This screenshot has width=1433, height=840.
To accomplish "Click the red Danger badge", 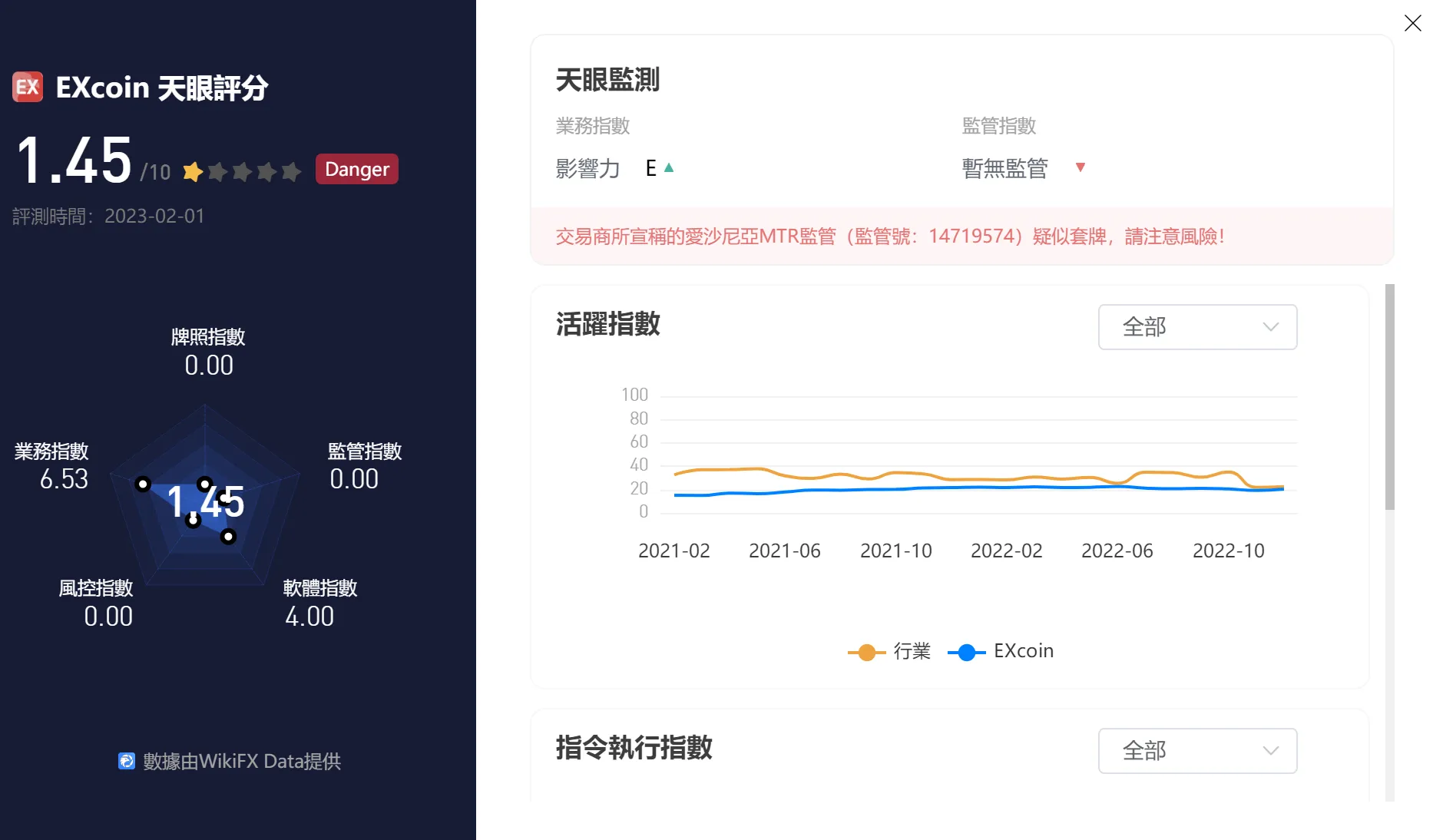I will pos(357,169).
